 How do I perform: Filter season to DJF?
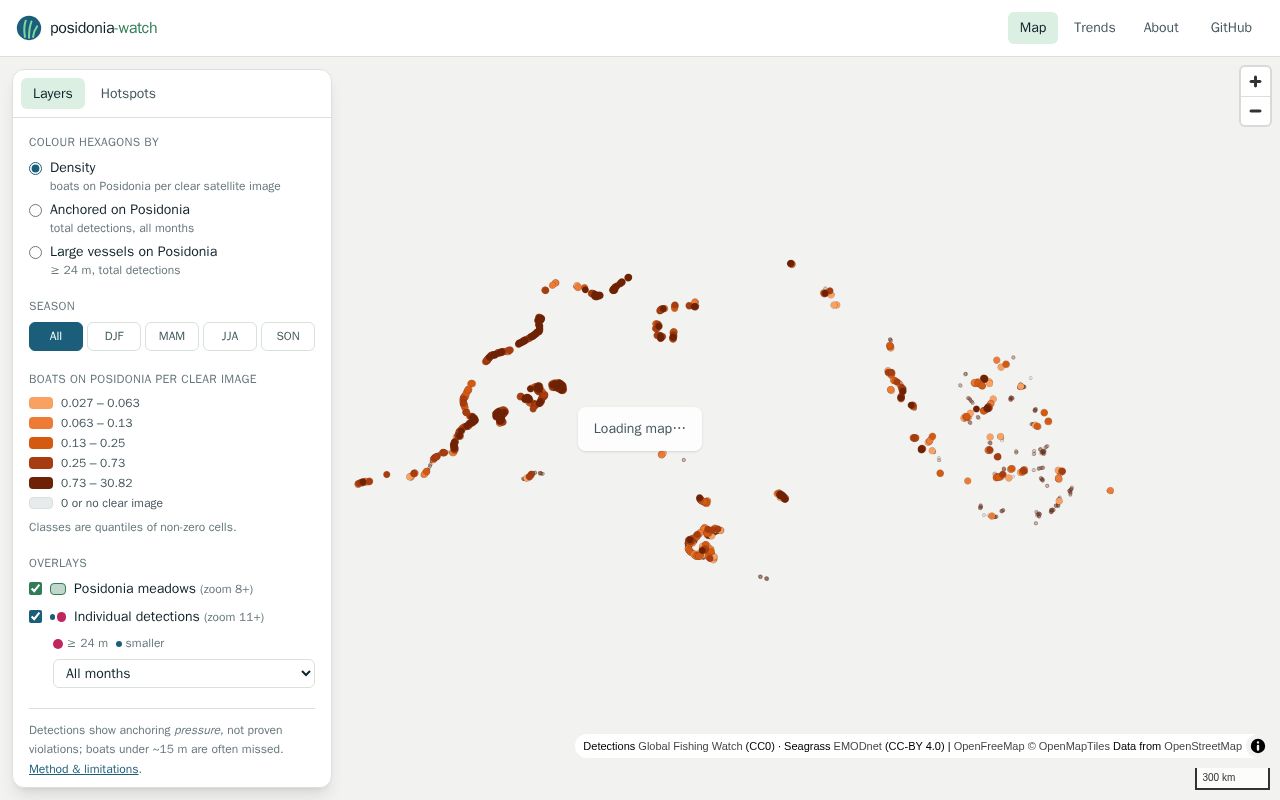114,337
